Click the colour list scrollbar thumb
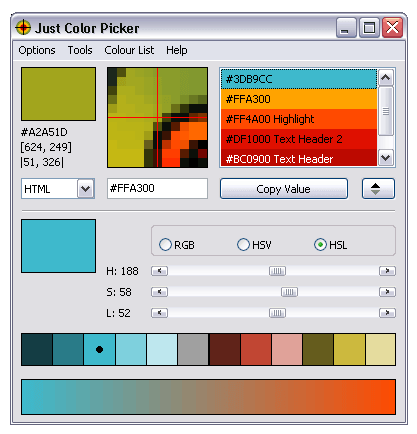The image size is (417, 434). point(386,111)
